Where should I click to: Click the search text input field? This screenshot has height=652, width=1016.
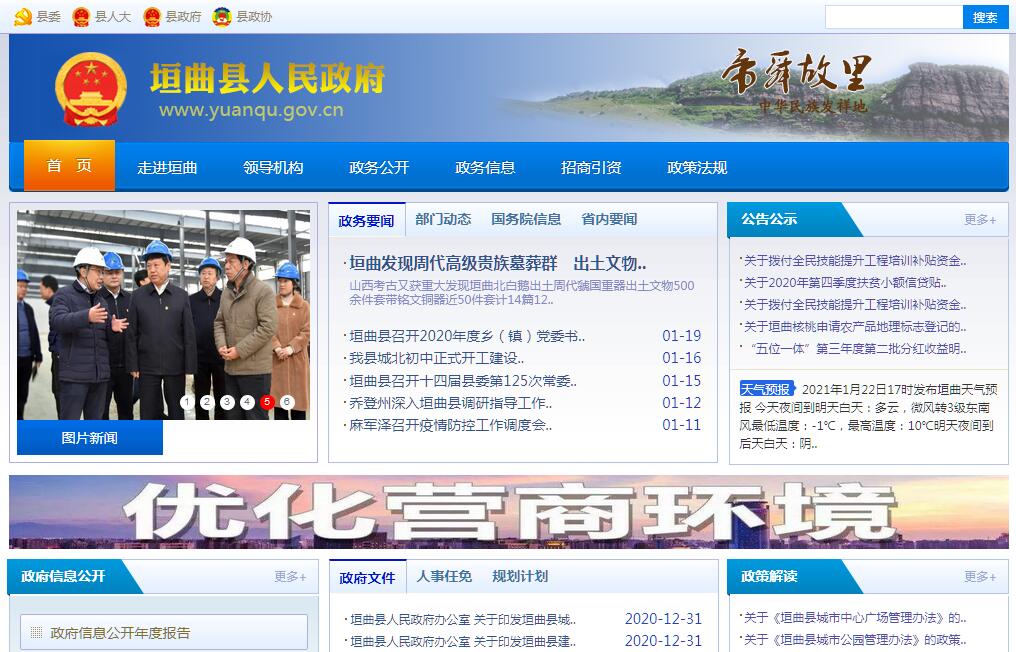893,17
